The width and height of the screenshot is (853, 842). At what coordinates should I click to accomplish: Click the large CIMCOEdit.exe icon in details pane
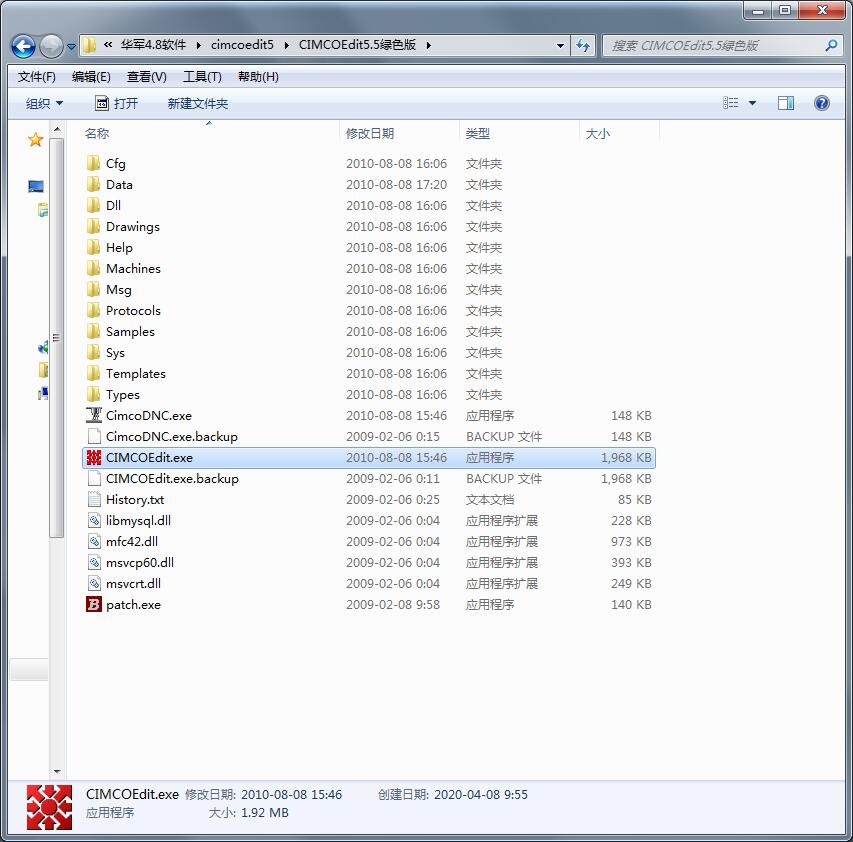tap(49, 807)
